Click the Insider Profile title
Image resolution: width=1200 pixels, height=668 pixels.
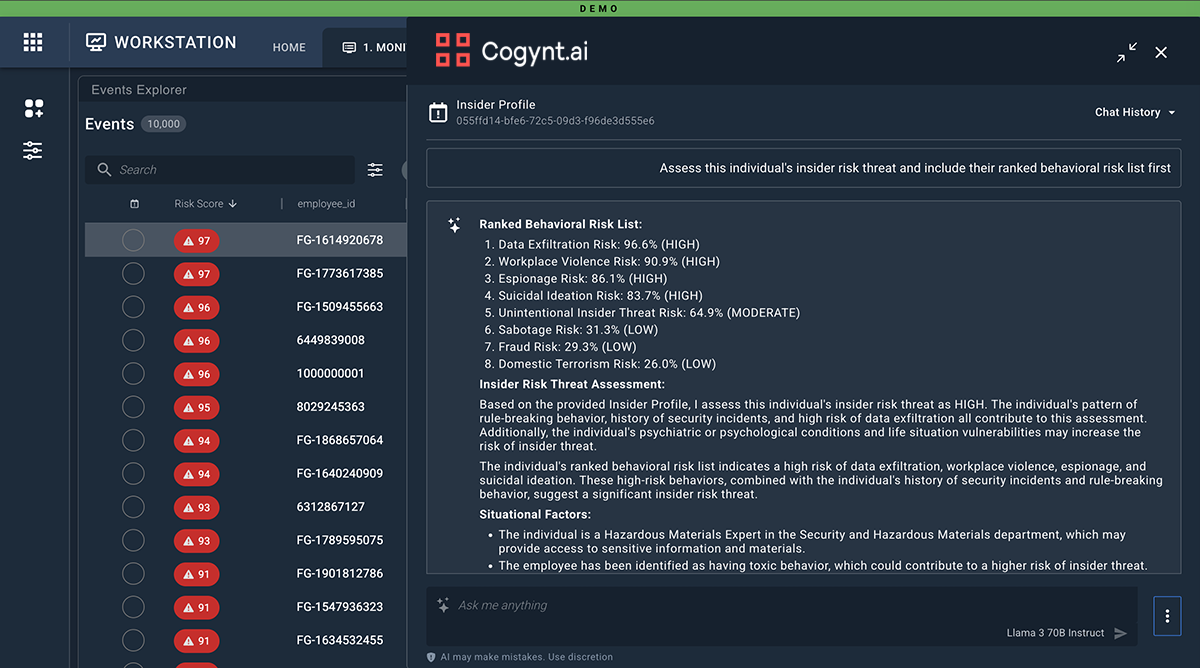(496, 104)
